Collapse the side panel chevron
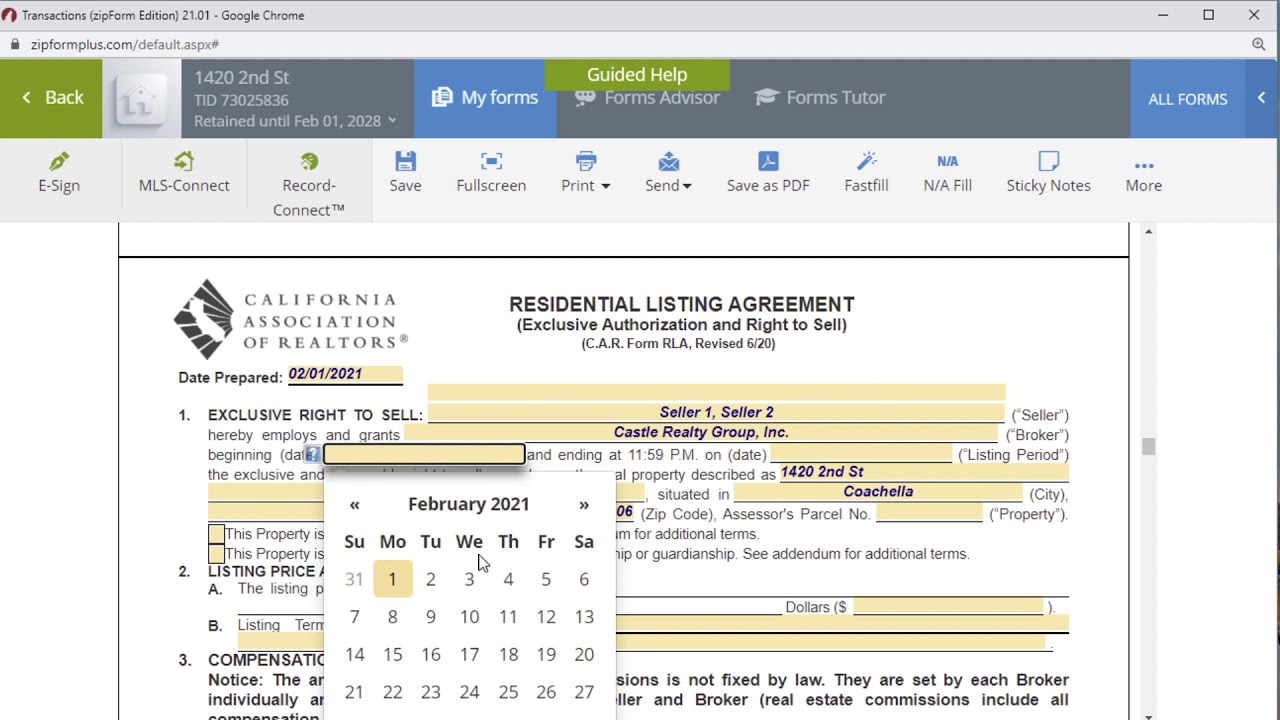Viewport: 1280px width, 720px height. point(1262,98)
